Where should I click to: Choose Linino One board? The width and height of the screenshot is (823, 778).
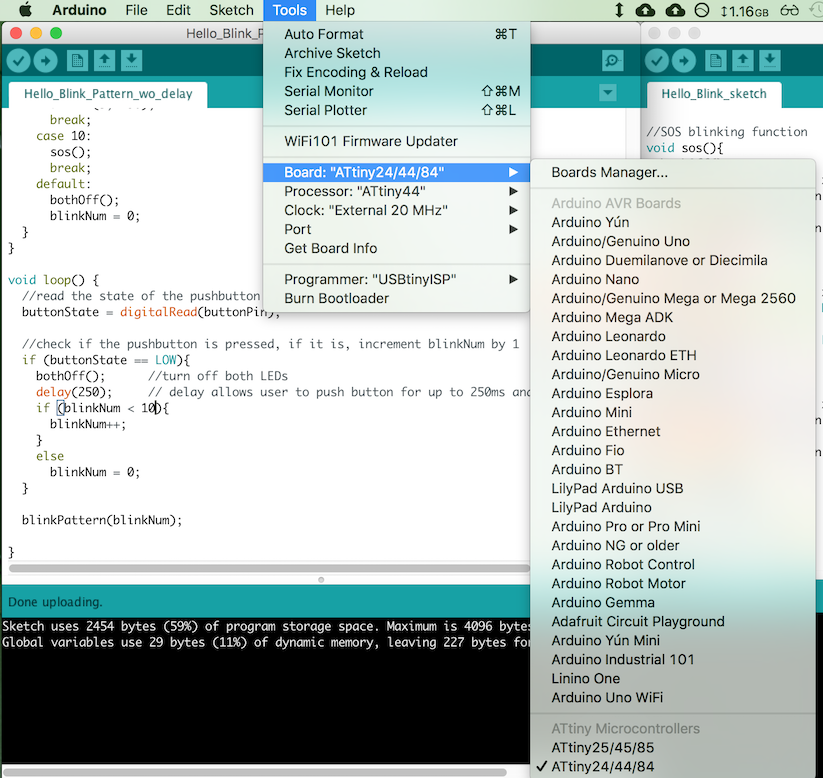[673, 678]
